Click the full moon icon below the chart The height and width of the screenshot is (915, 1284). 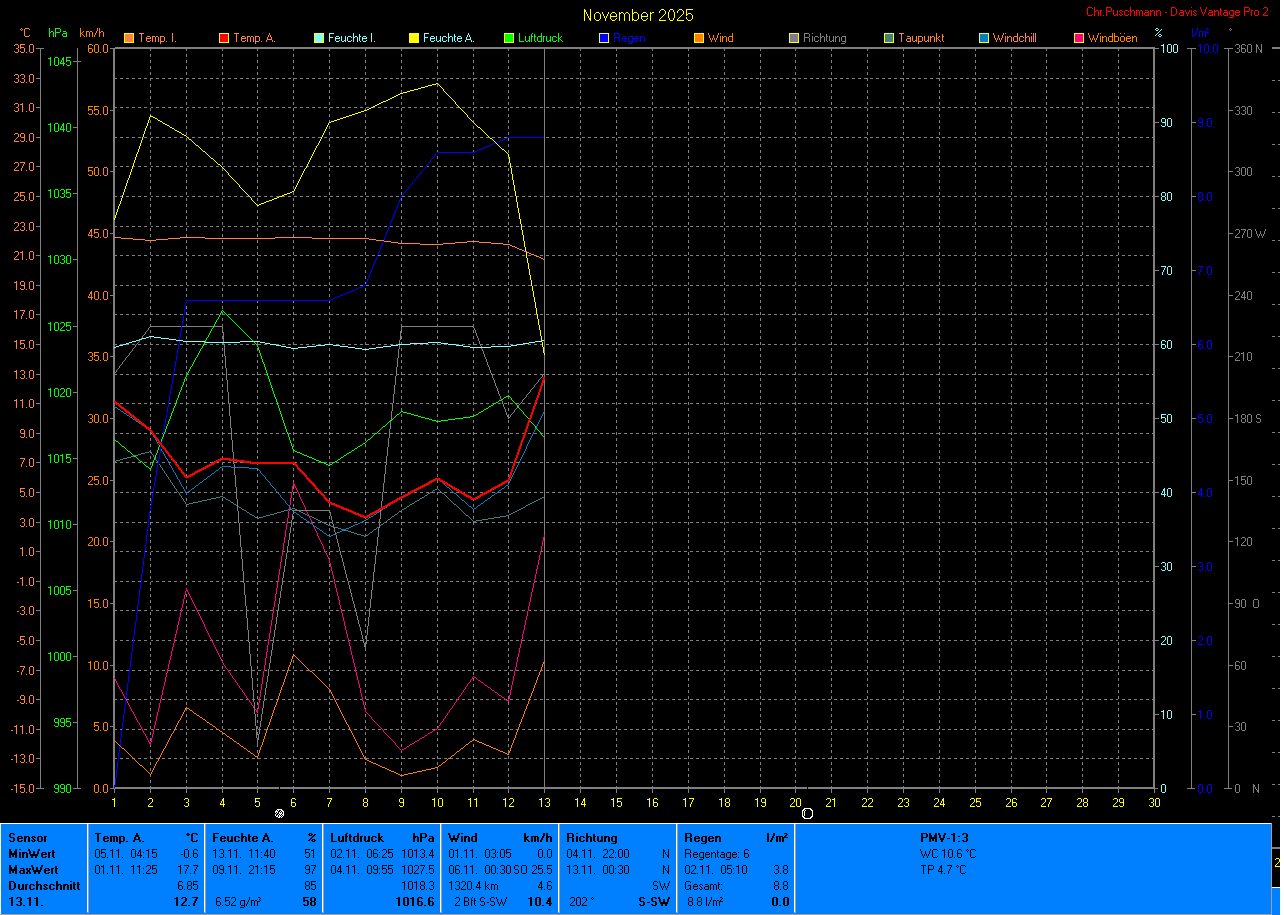pos(279,814)
